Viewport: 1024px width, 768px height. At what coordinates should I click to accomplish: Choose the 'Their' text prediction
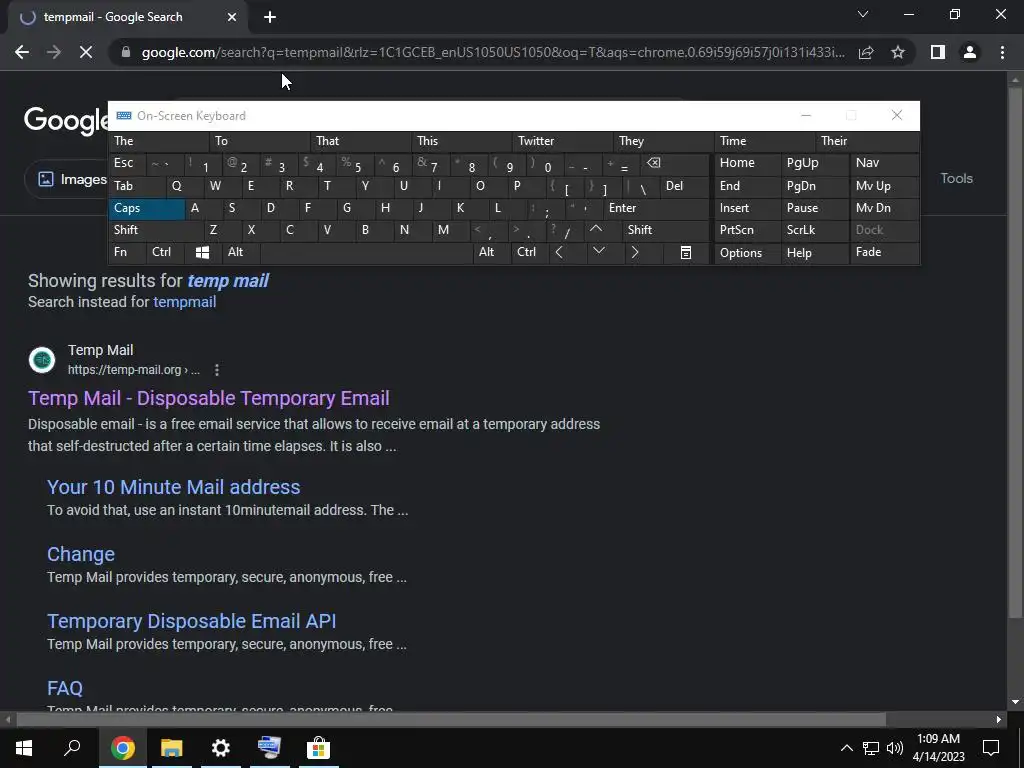(867, 141)
